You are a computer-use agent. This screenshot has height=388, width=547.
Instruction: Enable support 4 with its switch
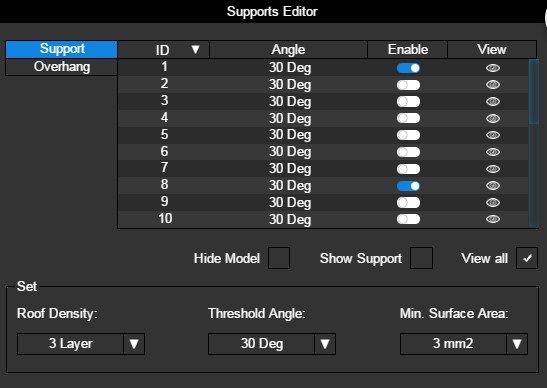click(x=408, y=118)
